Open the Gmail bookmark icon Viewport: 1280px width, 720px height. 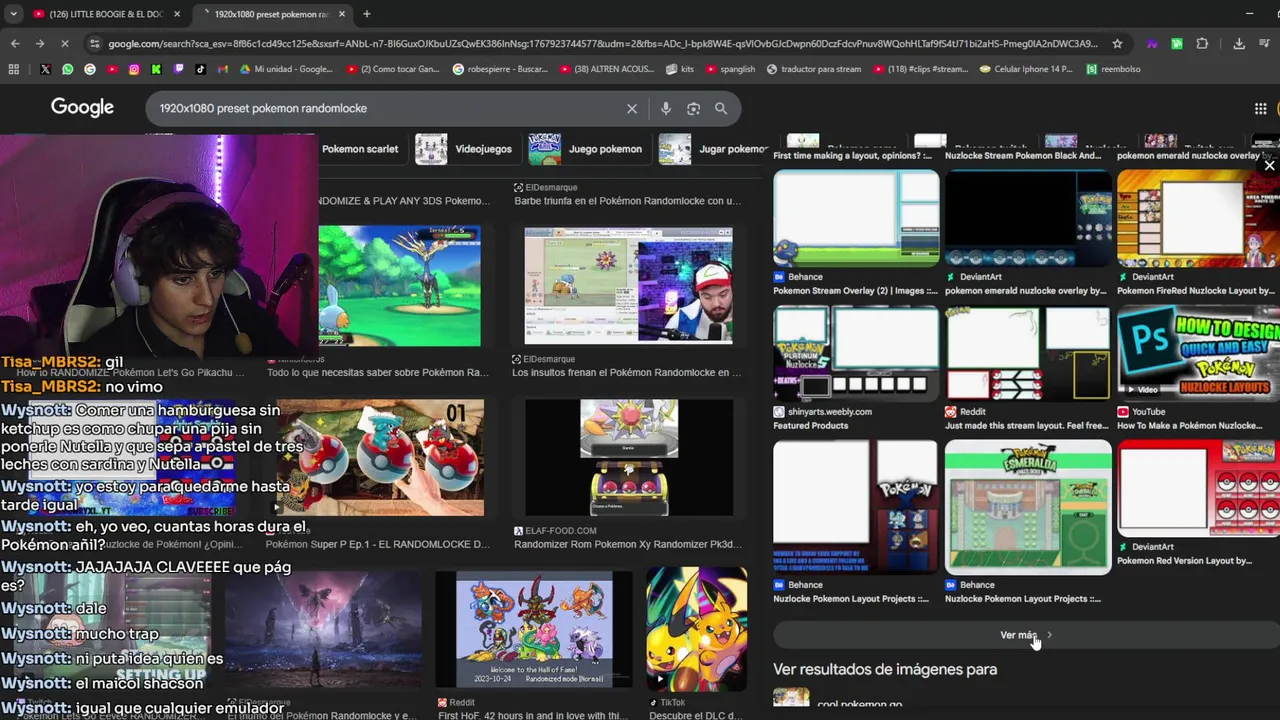[x=222, y=69]
